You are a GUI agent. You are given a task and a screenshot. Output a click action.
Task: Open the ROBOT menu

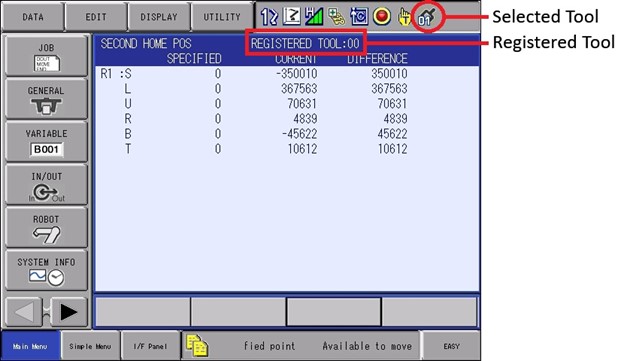pos(47,228)
